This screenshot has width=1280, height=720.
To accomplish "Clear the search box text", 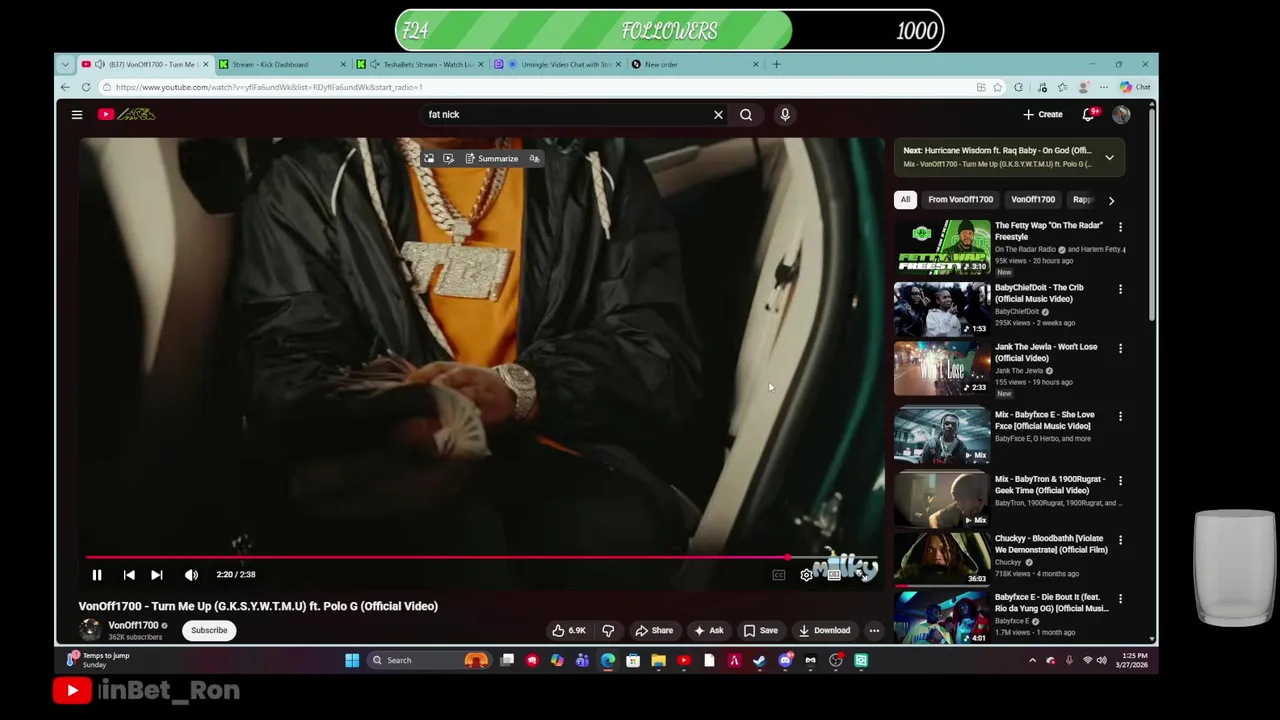I will [718, 114].
